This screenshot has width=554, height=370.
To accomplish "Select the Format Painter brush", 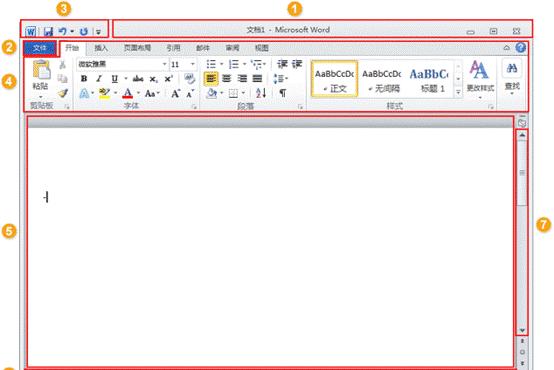I will [x=63, y=93].
